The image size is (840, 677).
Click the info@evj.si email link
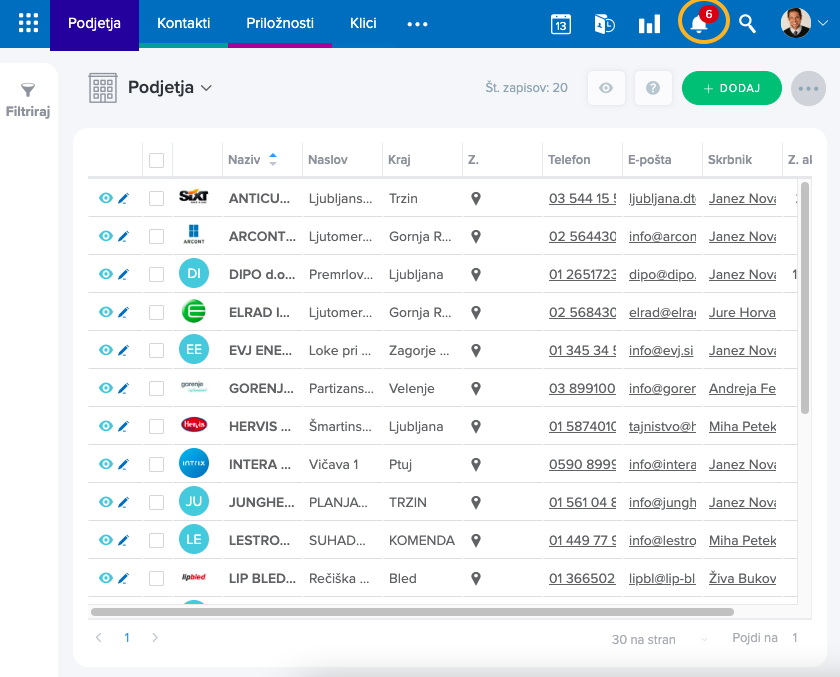tap(661, 350)
